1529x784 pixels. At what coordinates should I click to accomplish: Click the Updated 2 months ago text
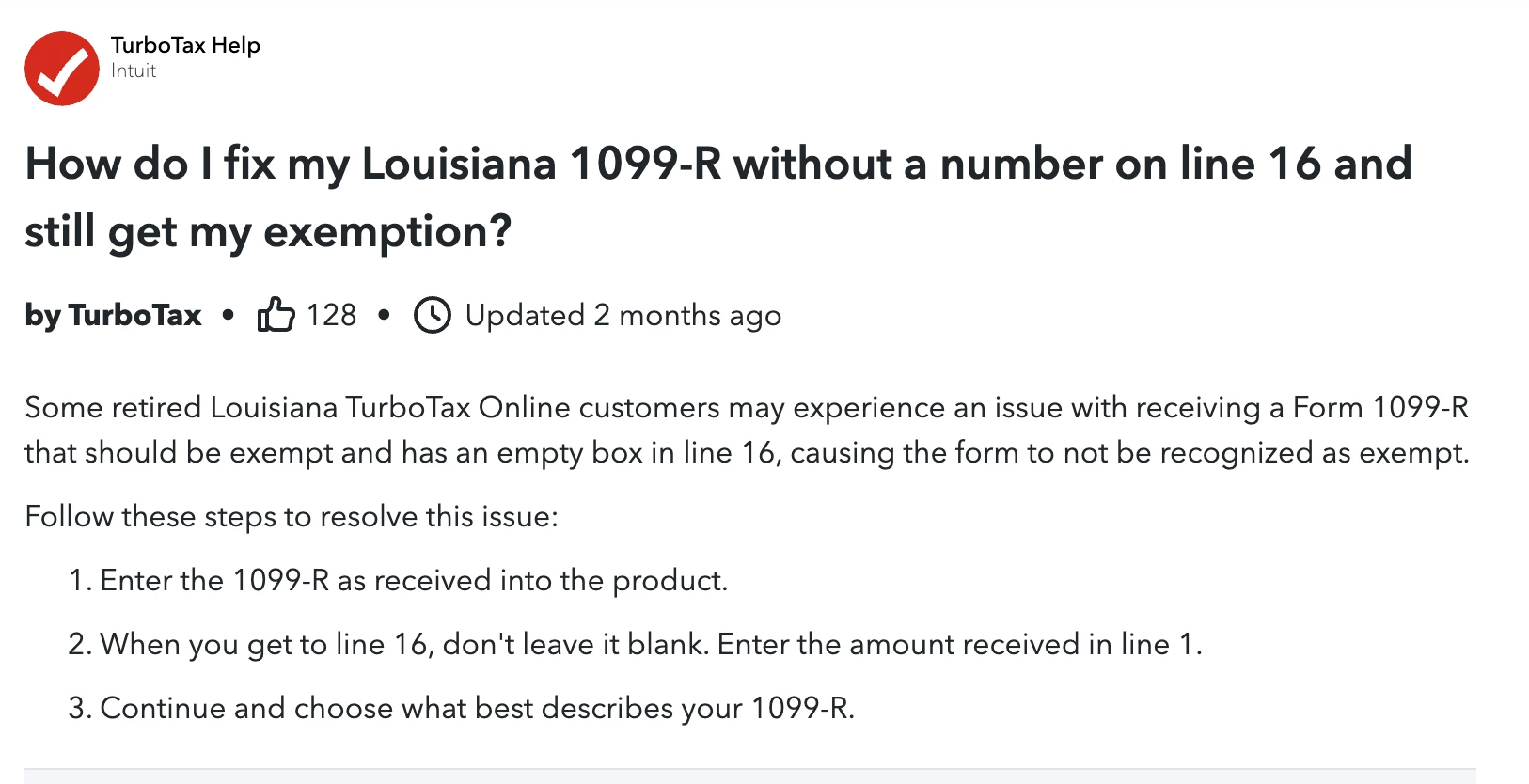coord(623,316)
